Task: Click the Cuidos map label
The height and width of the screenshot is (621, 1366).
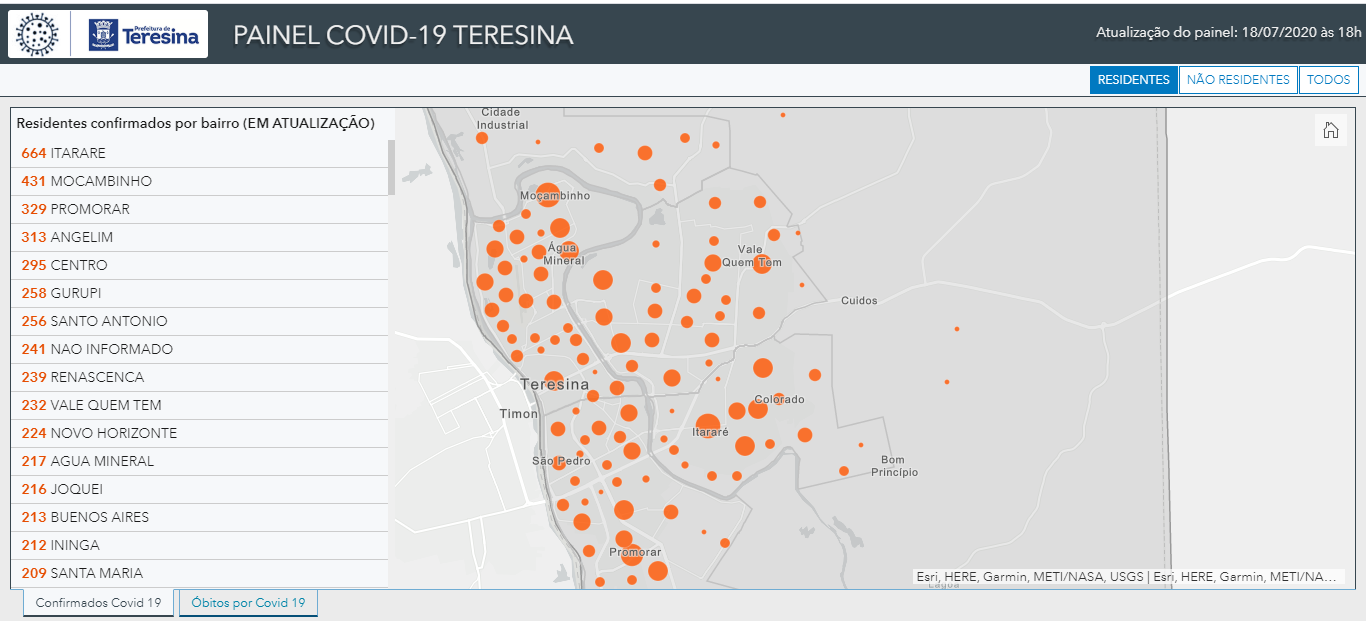Action: point(859,300)
